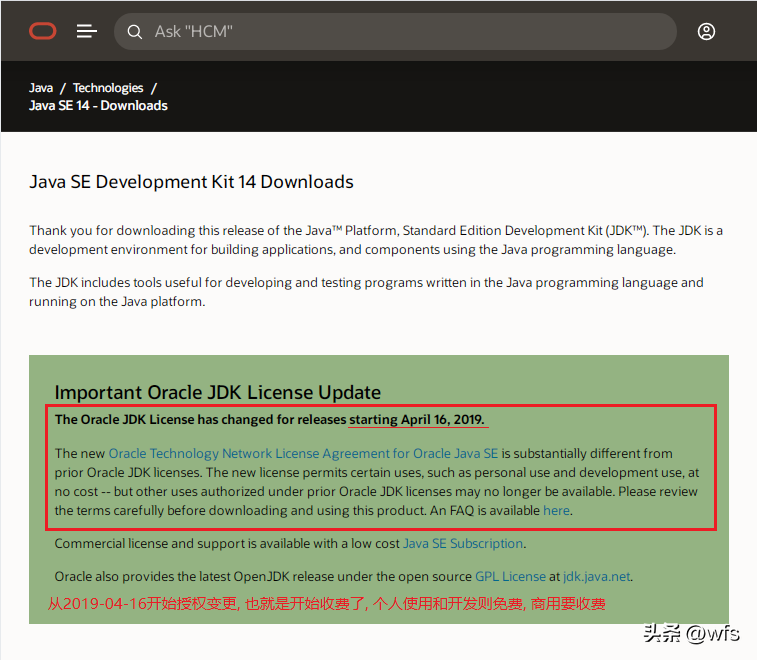Image resolution: width=757 pixels, height=660 pixels.
Task: Click 'Oracle also provides the latest OpenJDK' sentence
Action: (344, 576)
